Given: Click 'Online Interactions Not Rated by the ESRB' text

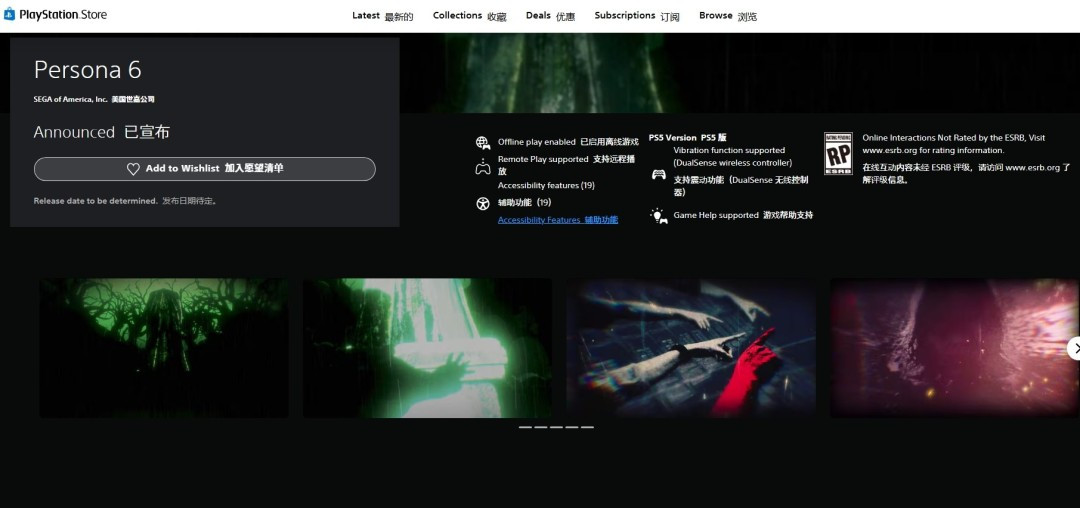Looking at the screenshot, I should click(x=944, y=138).
